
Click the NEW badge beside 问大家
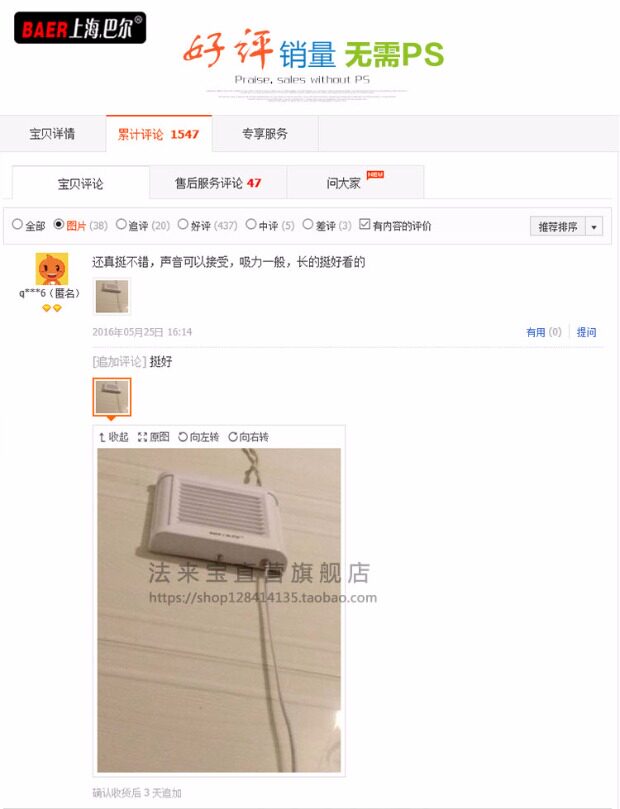(x=375, y=174)
